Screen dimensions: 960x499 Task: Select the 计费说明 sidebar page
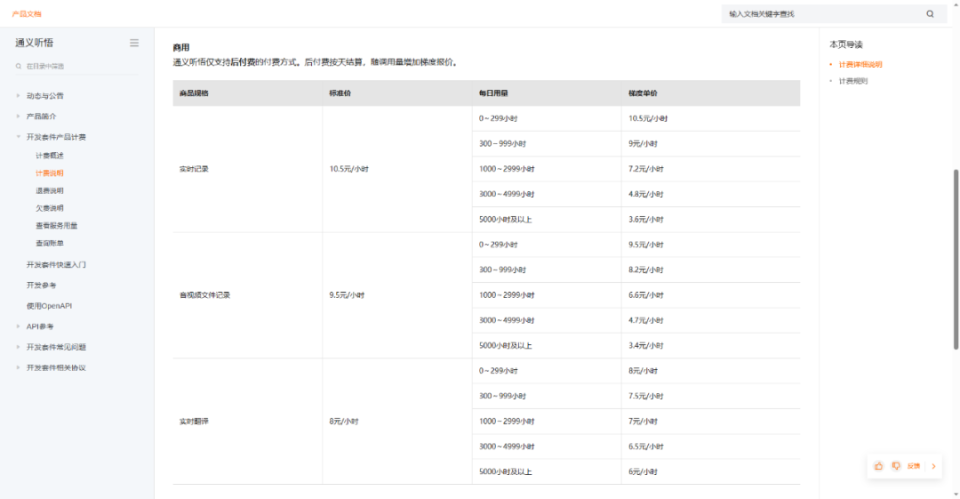click(x=50, y=173)
